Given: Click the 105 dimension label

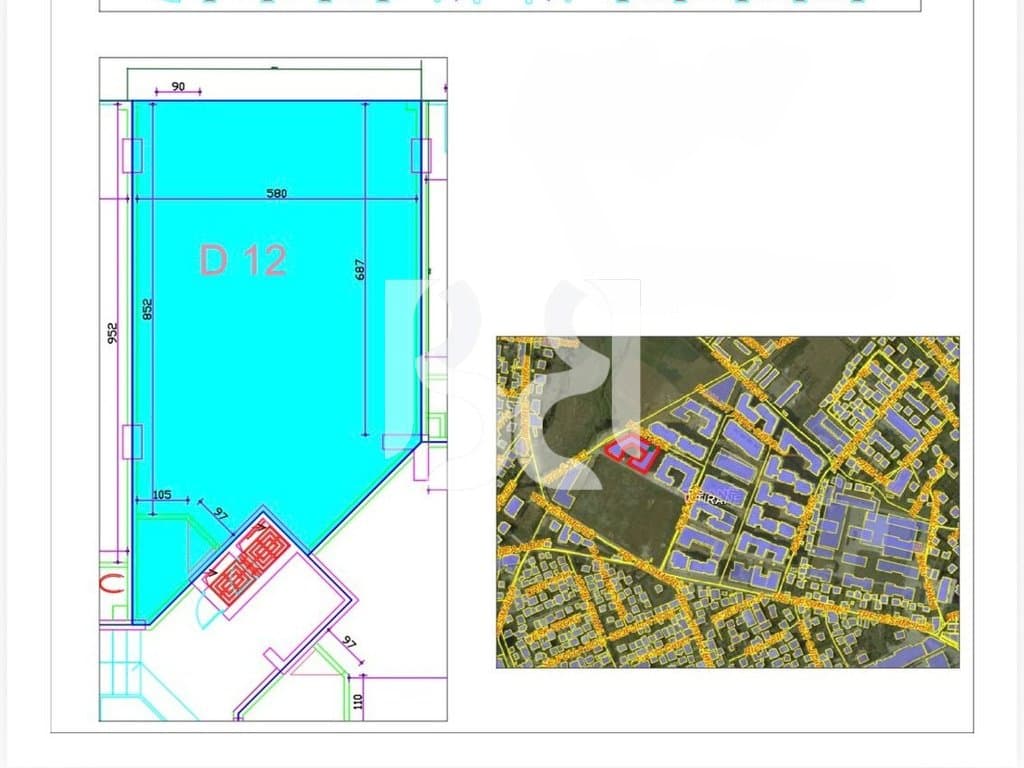Looking at the screenshot, I should point(161,494).
